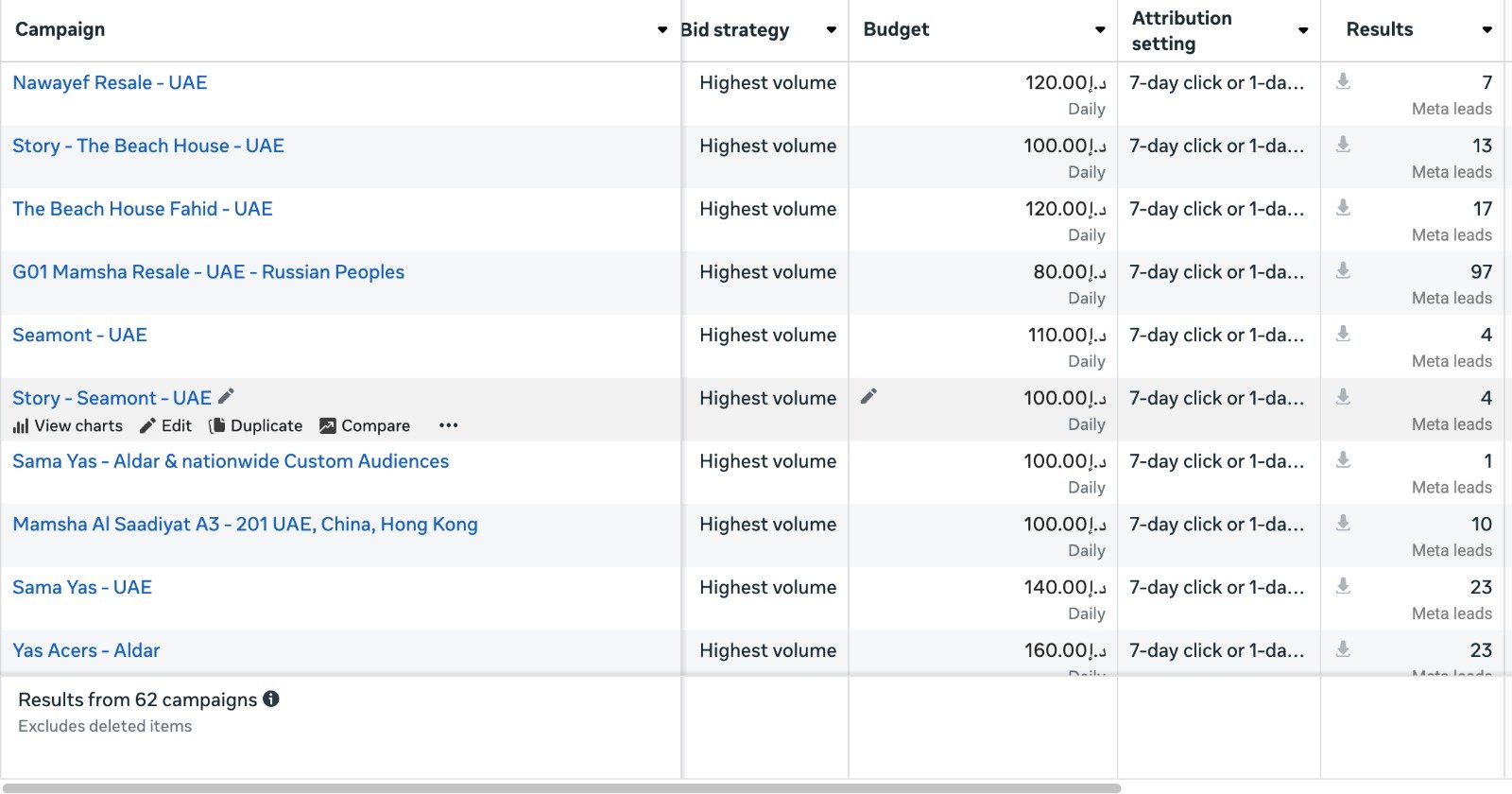This screenshot has width=1512, height=794.
Task: Open the Story - The Beach House - UAE campaign
Action: click(148, 146)
